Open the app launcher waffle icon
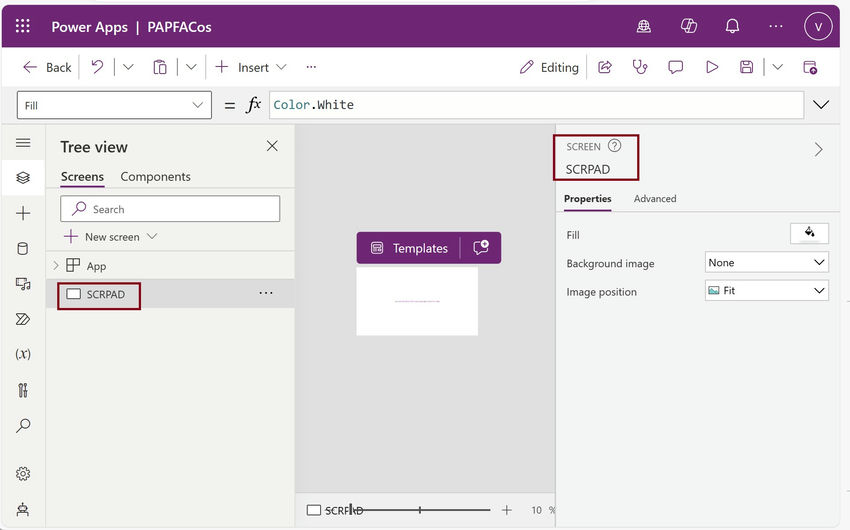 pyautogui.click(x=23, y=27)
